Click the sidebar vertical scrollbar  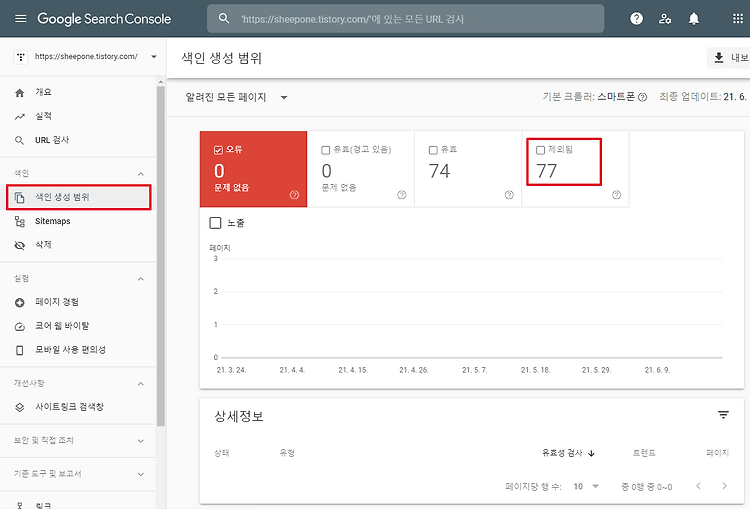[161, 254]
